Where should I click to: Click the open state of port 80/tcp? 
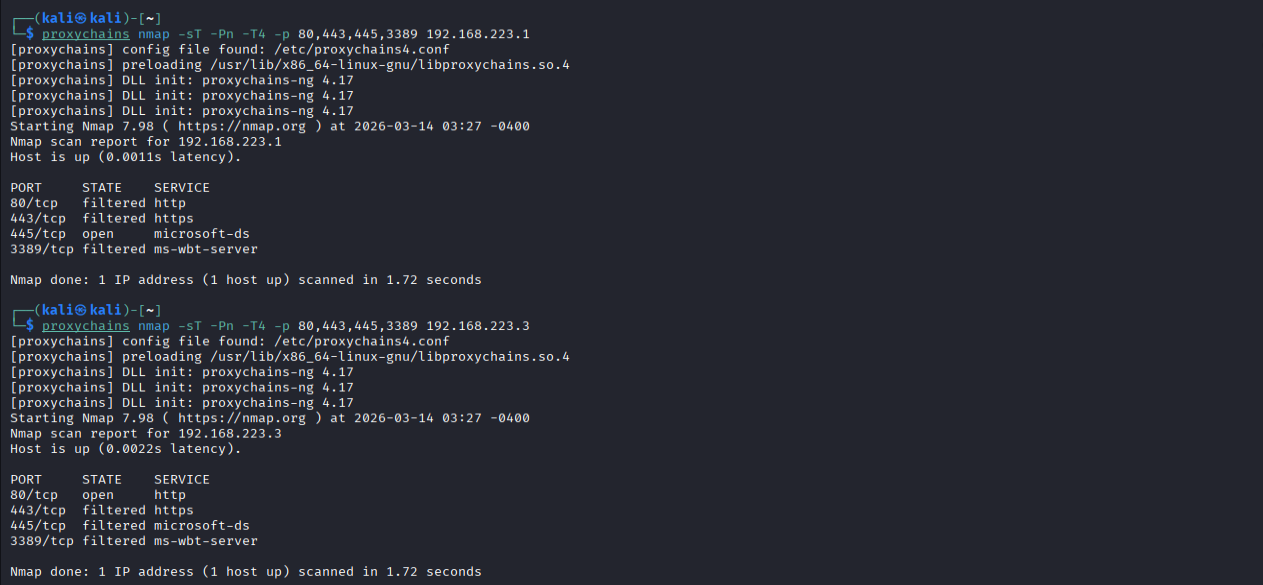click(x=98, y=495)
